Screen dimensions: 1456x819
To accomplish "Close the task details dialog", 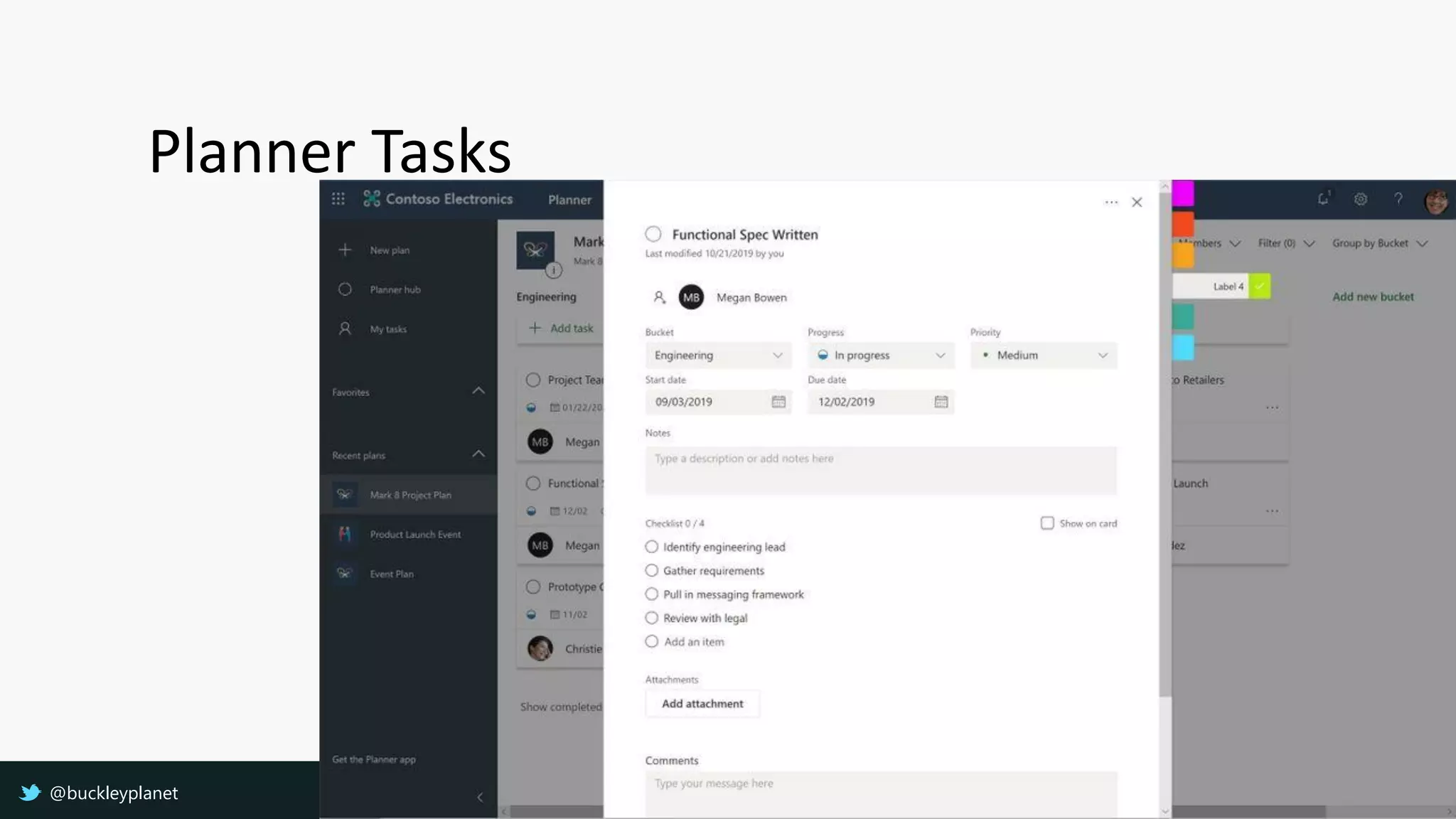I will pos(1137,203).
